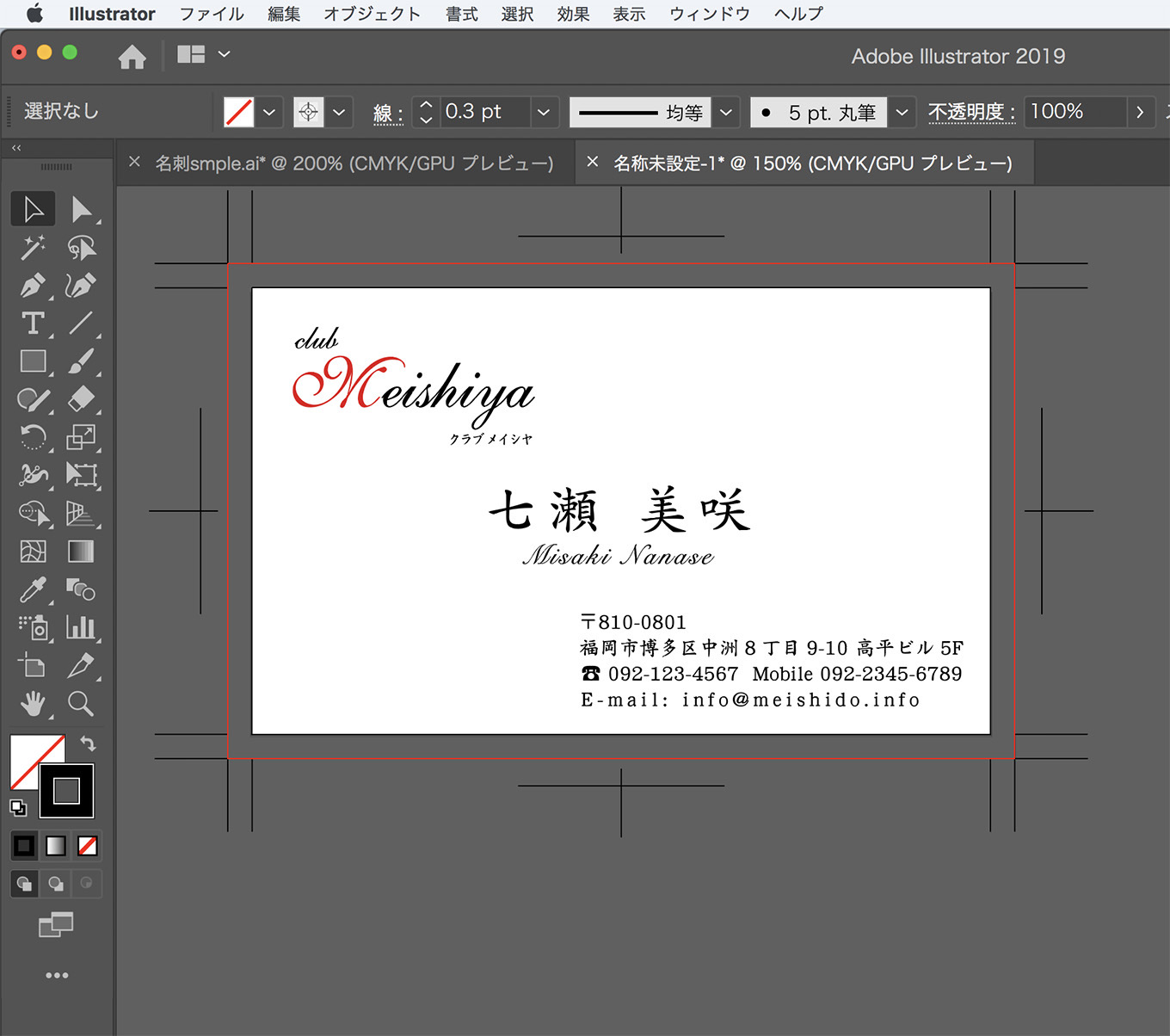The image size is (1170, 1036).
Task: Expand opacity slider arrow
Action: coord(1140,112)
